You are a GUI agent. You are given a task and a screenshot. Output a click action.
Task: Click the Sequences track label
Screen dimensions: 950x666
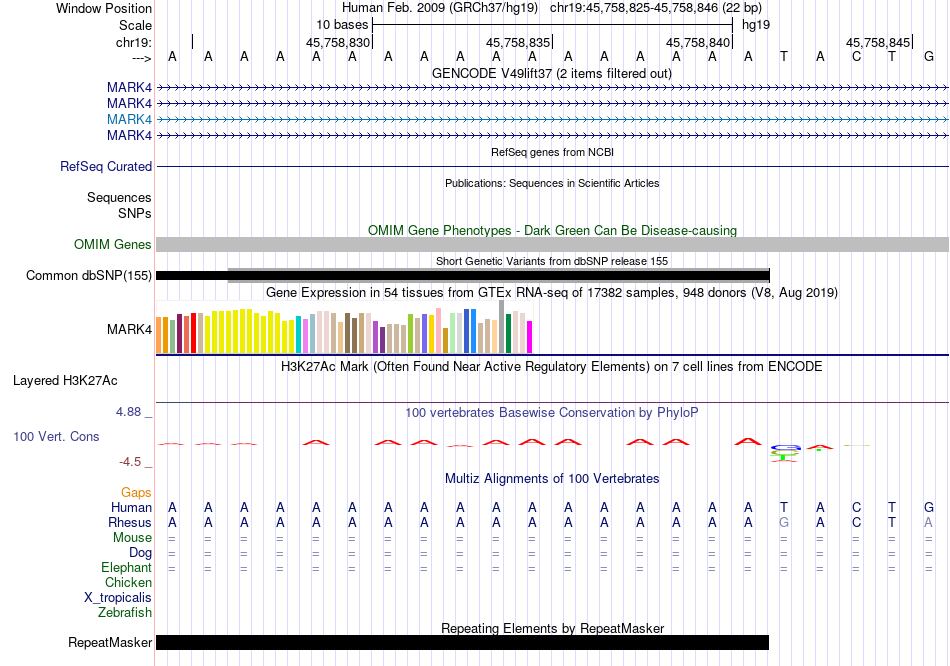[x=119, y=198]
